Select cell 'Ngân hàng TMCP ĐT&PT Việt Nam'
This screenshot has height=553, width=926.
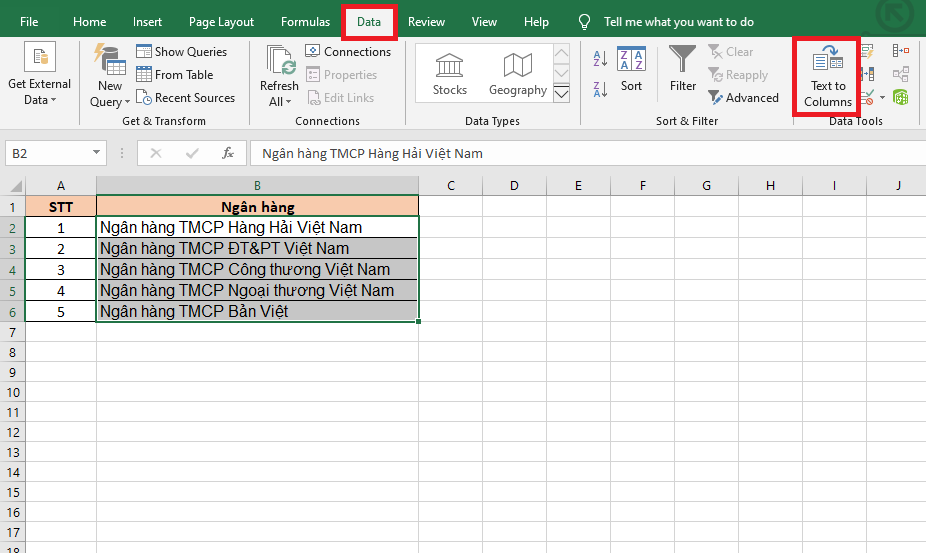point(257,248)
